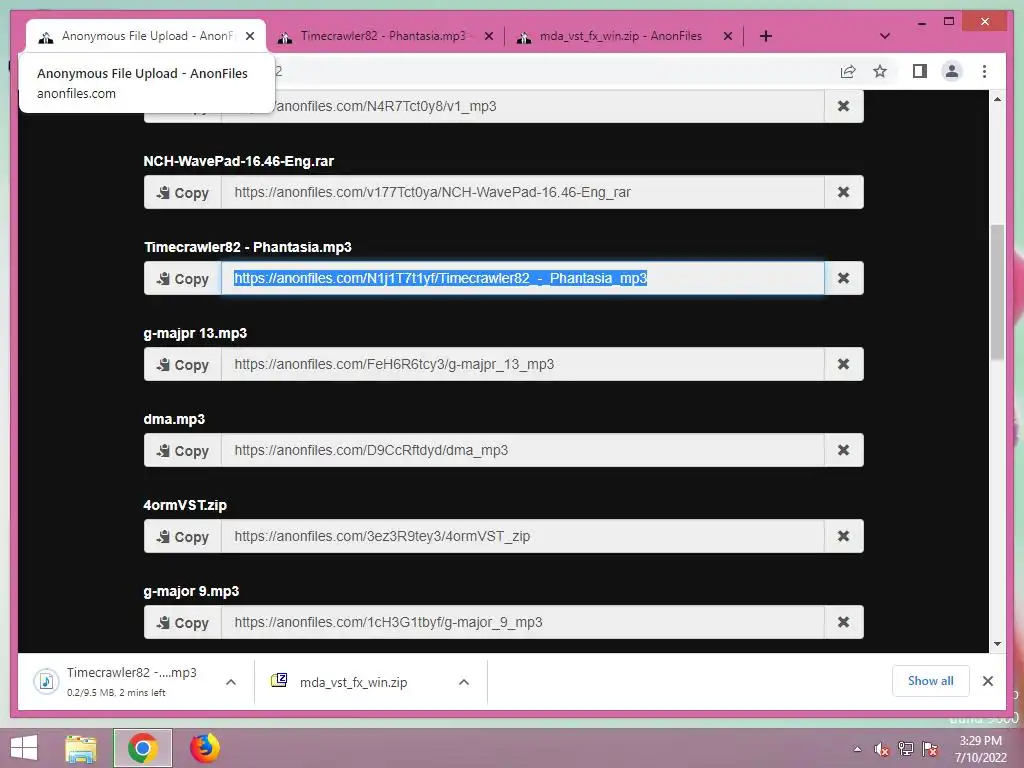This screenshot has width=1024, height=768.
Task: Select the g-major_9_mp3 URL field
Action: click(523, 622)
